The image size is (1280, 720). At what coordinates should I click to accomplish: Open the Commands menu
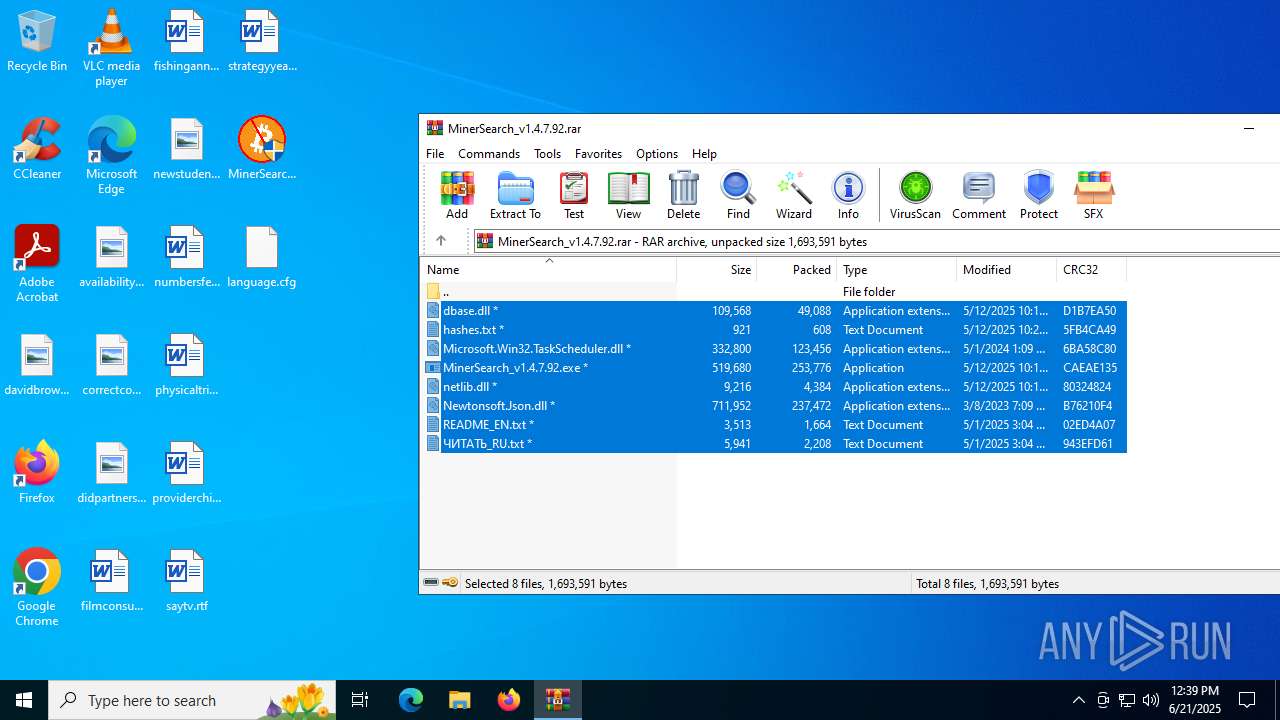(489, 154)
